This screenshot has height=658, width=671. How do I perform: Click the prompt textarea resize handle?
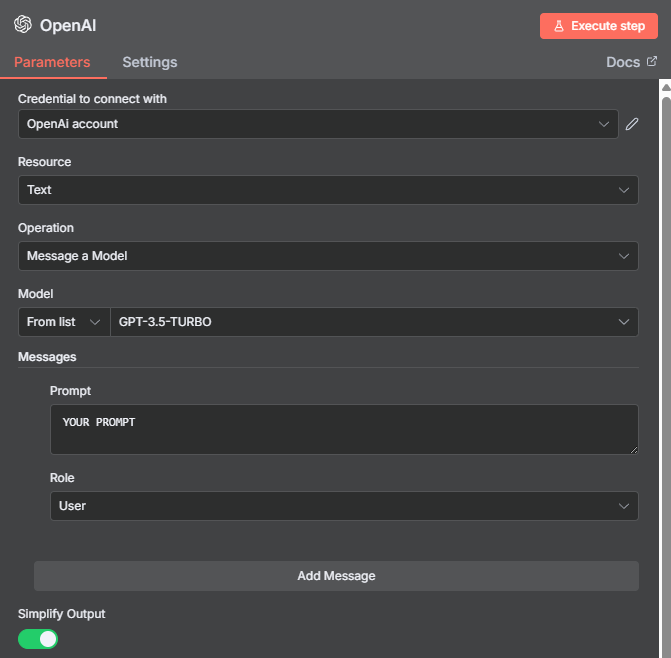point(634,450)
